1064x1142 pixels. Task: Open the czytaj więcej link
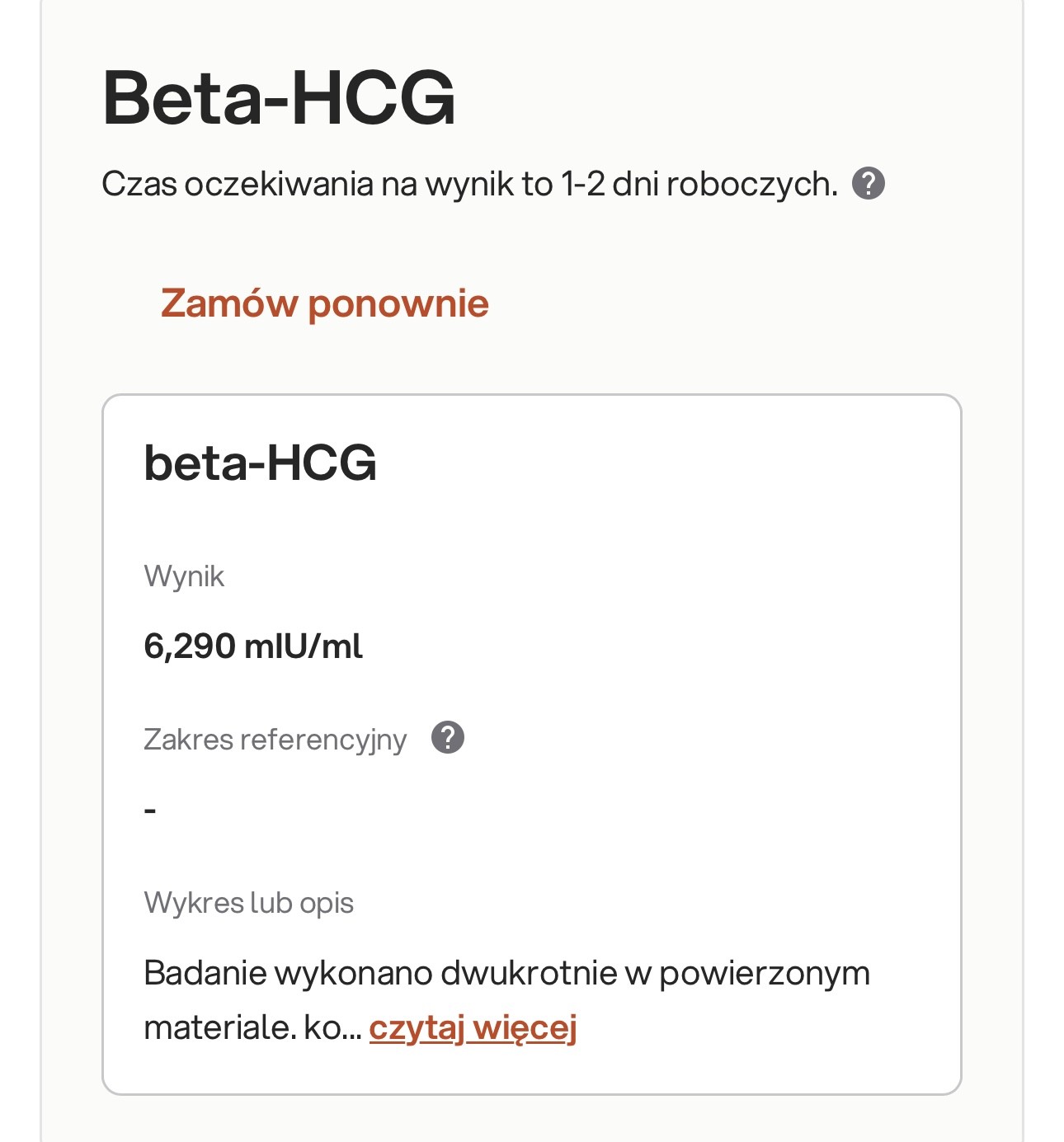(x=473, y=1028)
